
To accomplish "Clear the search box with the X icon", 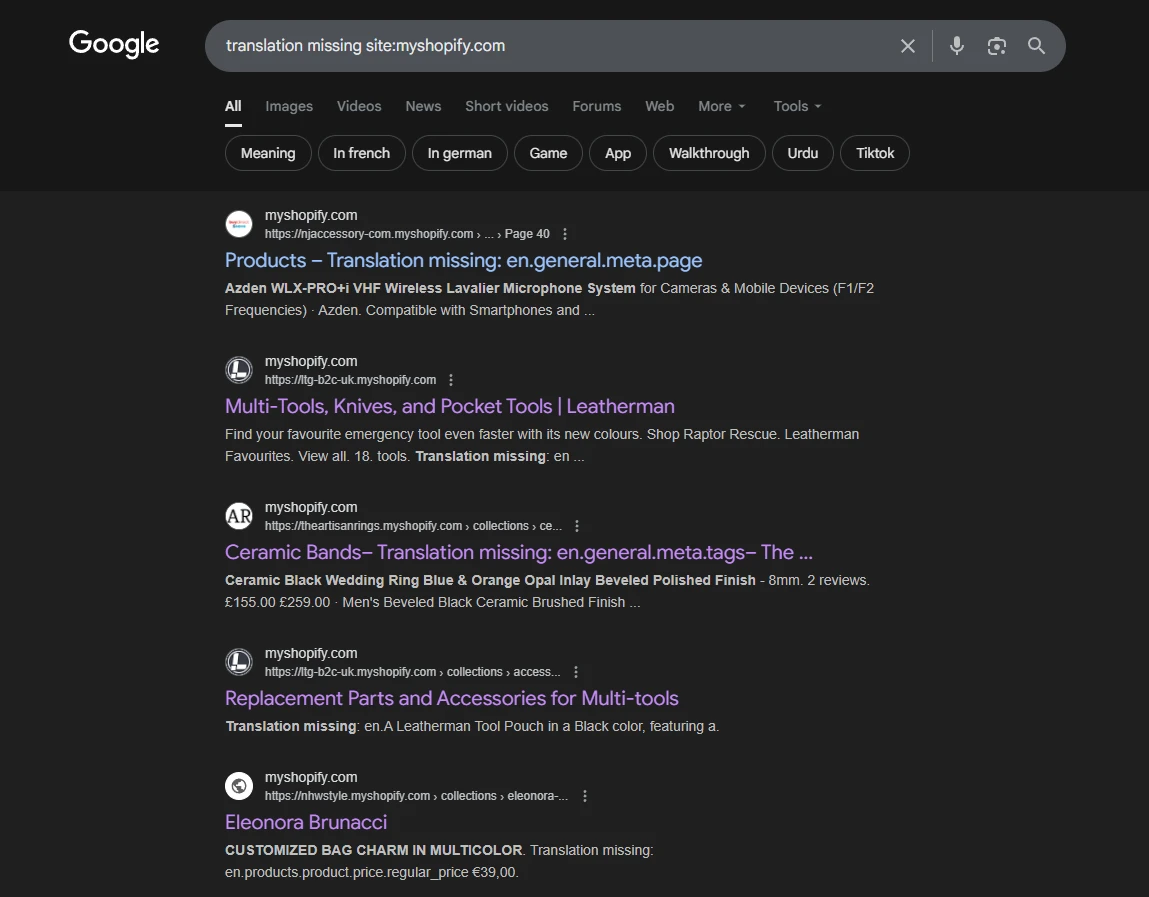I will pyautogui.click(x=907, y=46).
